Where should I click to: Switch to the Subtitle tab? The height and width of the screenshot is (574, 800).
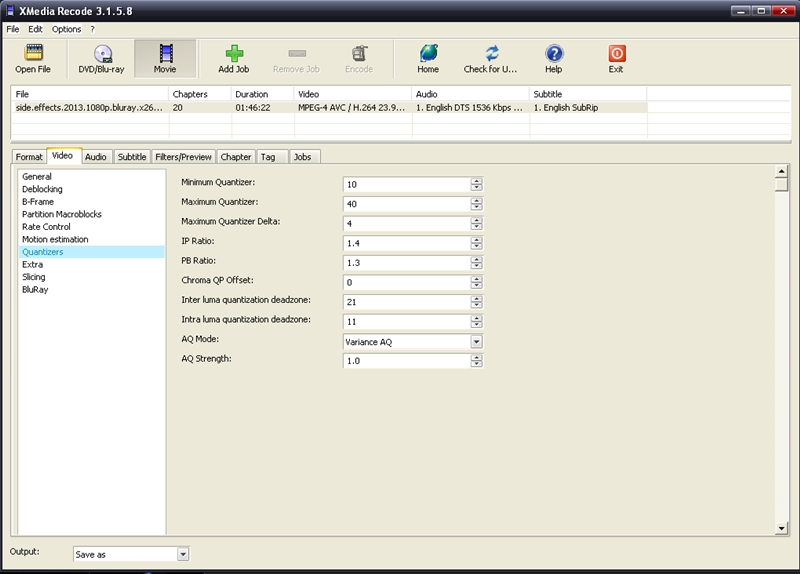pyautogui.click(x=132, y=157)
